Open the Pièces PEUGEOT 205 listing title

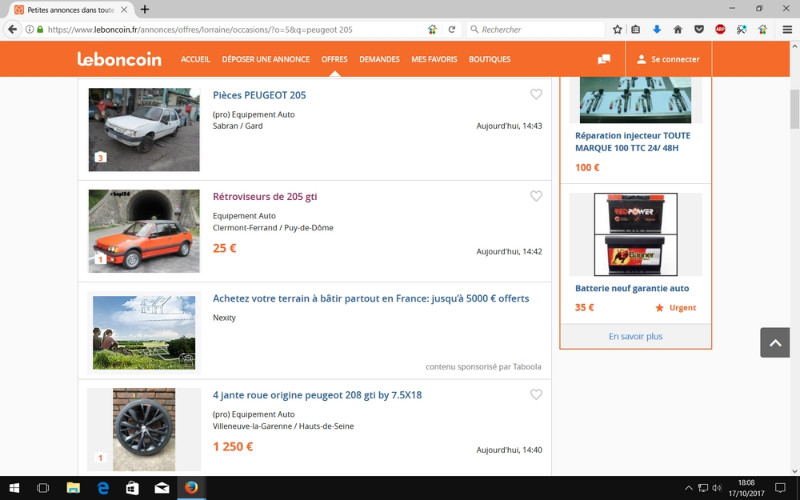coord(259,95)
